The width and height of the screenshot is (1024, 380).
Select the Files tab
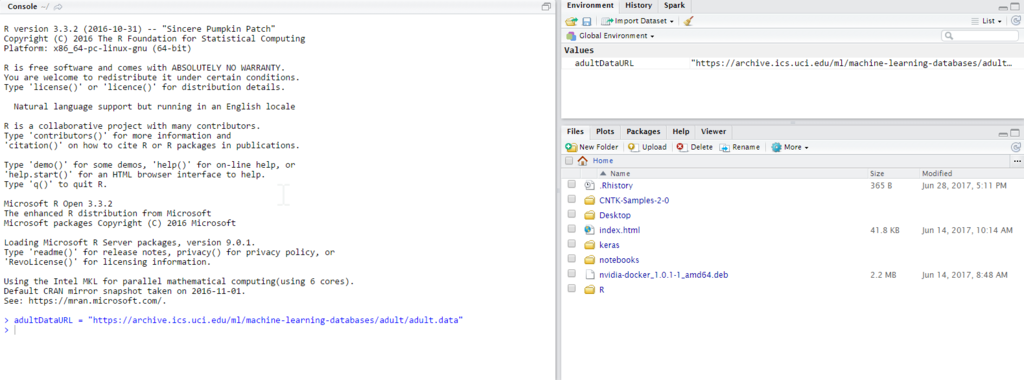[x=575, y=132]
